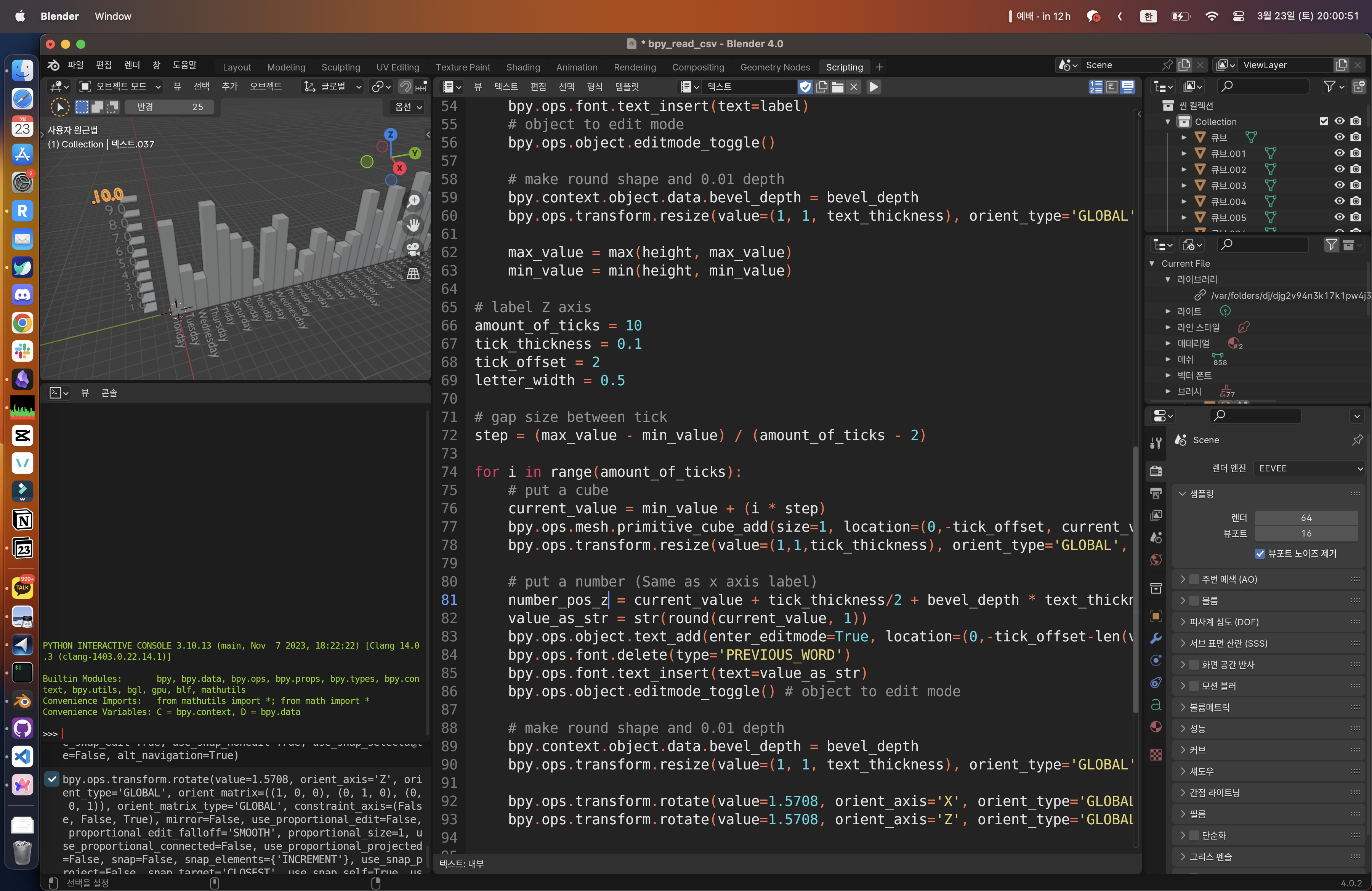Open the 도움말 menu
Viewport: 1372px width, 891px height.
click(184, 65)
